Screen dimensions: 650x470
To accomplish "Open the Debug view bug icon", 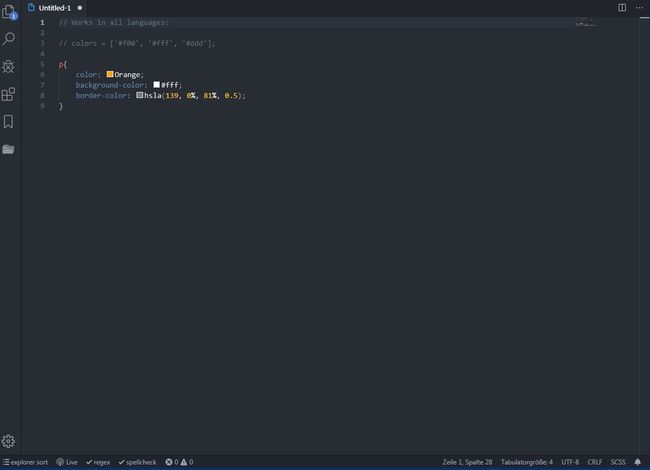I will tap(9, 66).
